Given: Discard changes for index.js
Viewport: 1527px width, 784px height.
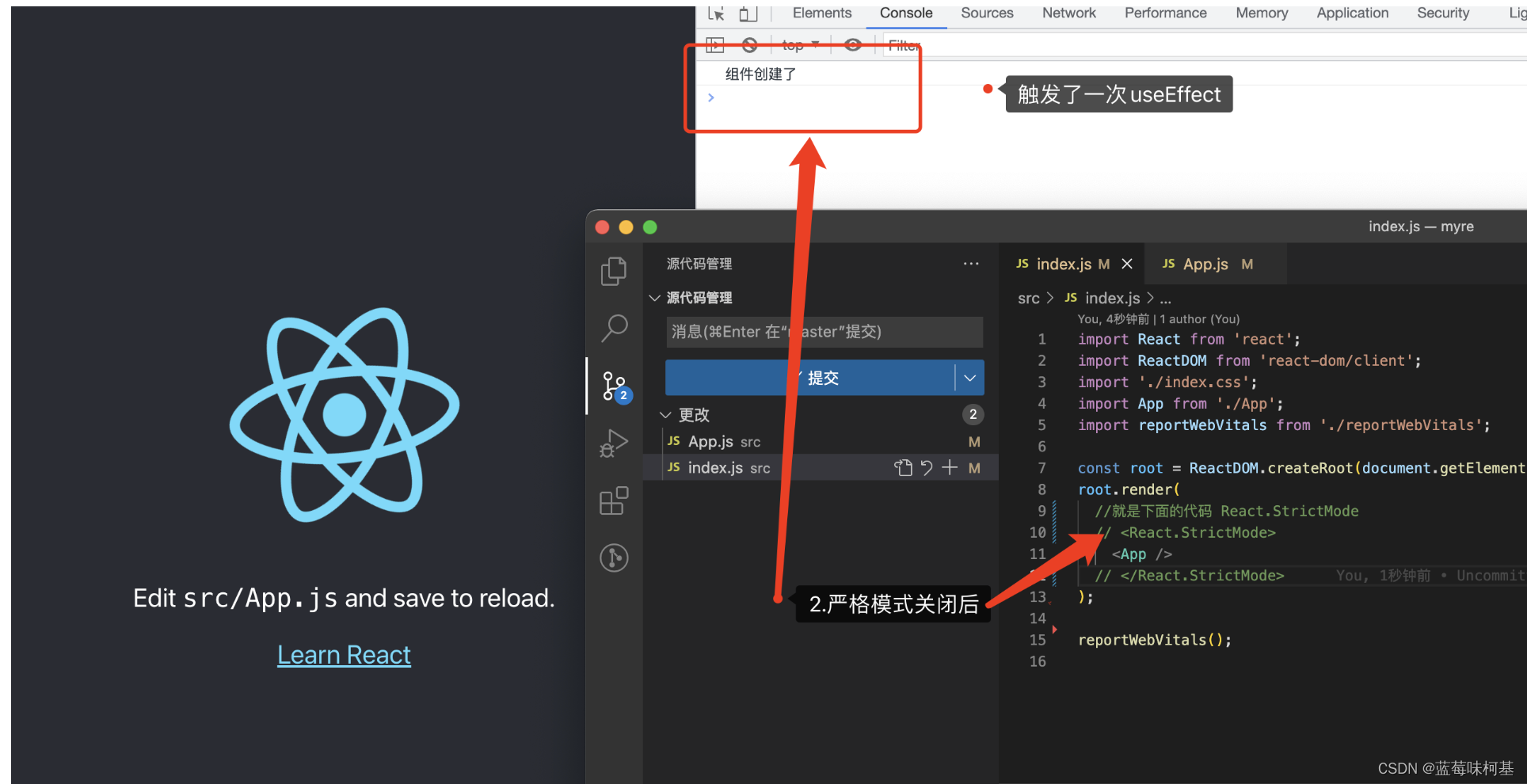Looking at the screenshot, I should tap(927, 468).
